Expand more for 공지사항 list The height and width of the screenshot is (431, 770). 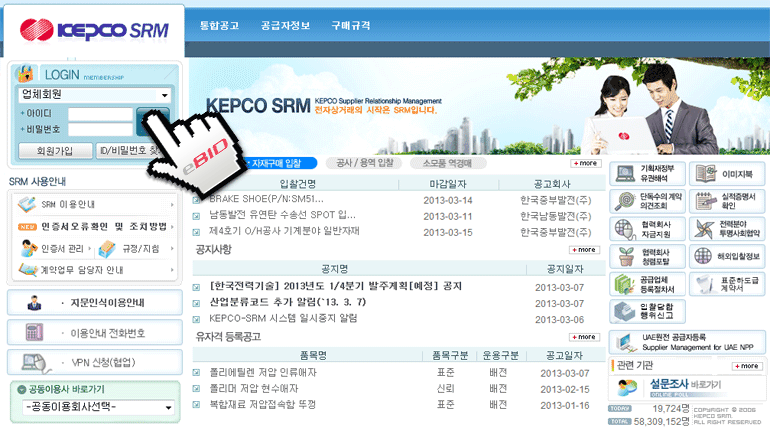[x=584, y=250]
